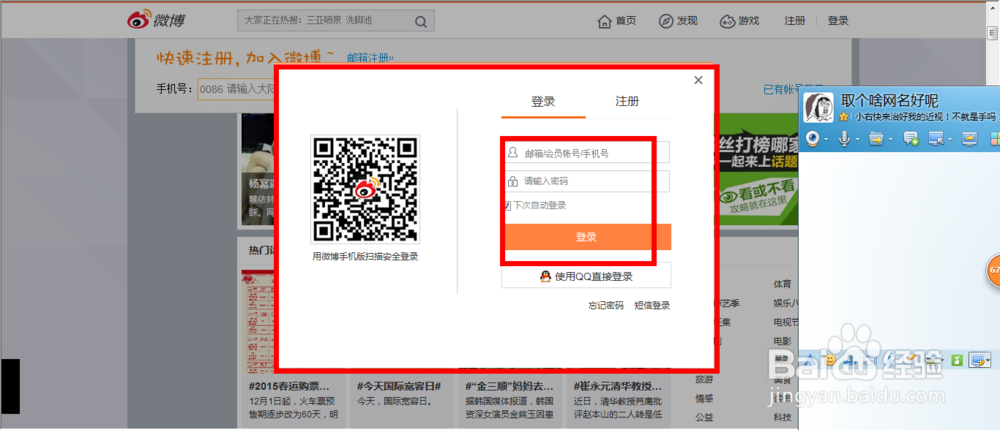Close the login dialog with X

coord(698,80)
